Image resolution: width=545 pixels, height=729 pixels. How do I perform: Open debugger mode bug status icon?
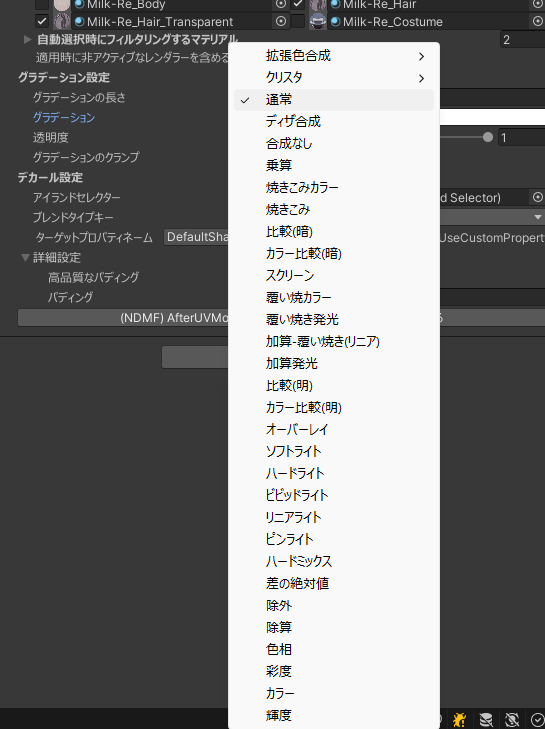pyautogui.click(x=459, y=720)
